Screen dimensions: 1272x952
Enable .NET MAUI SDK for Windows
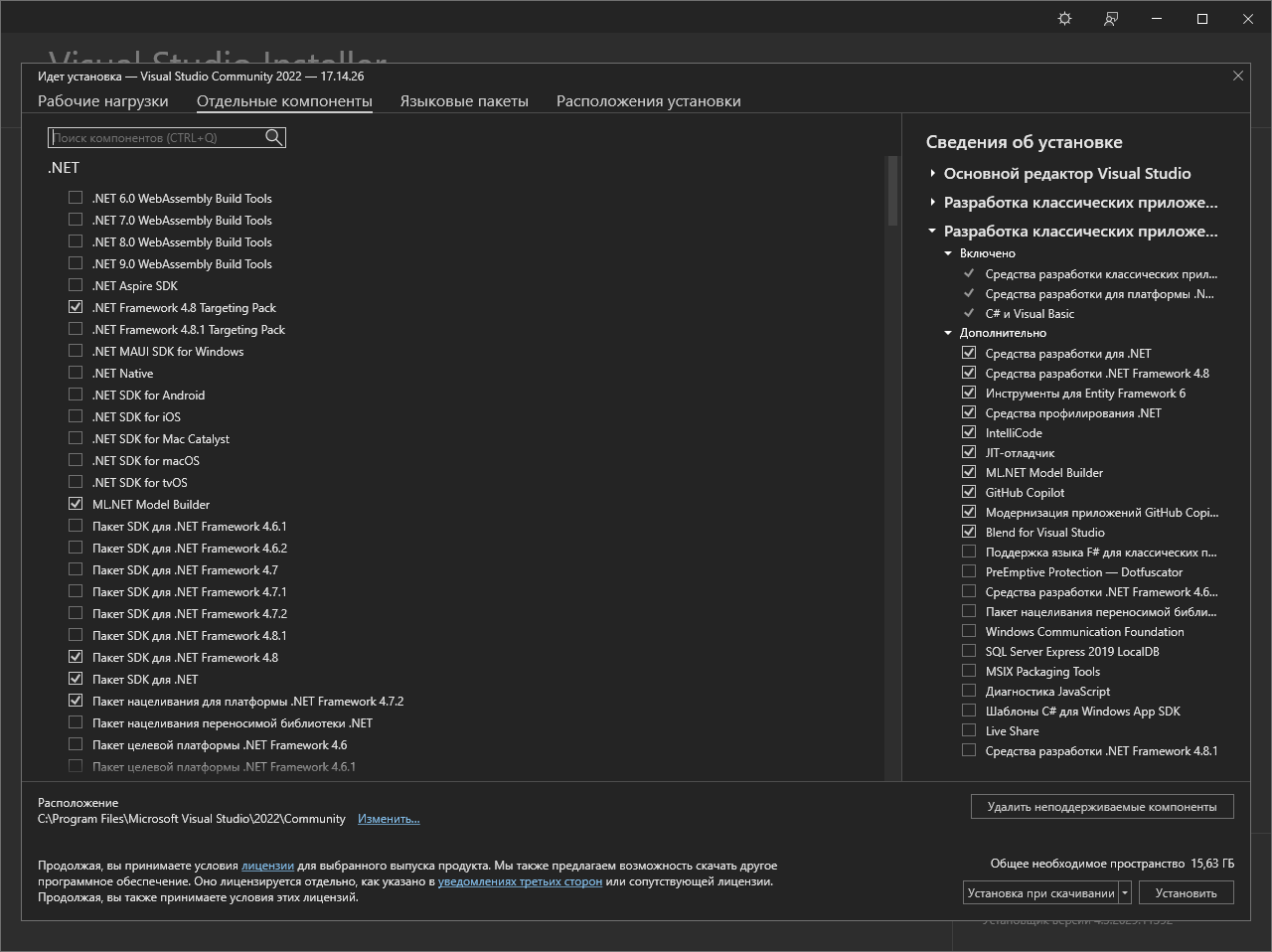[x=76, y=352]
